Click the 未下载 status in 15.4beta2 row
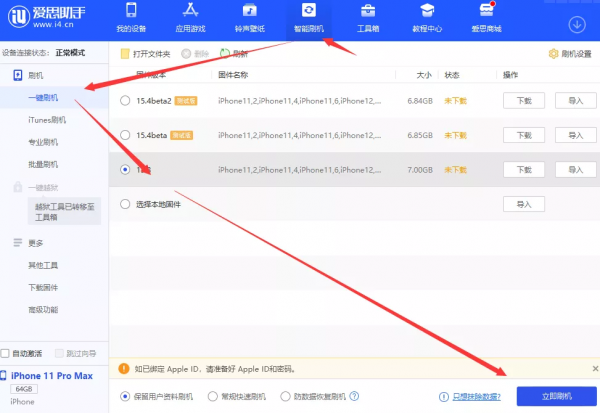 click(x=455, y=101)
